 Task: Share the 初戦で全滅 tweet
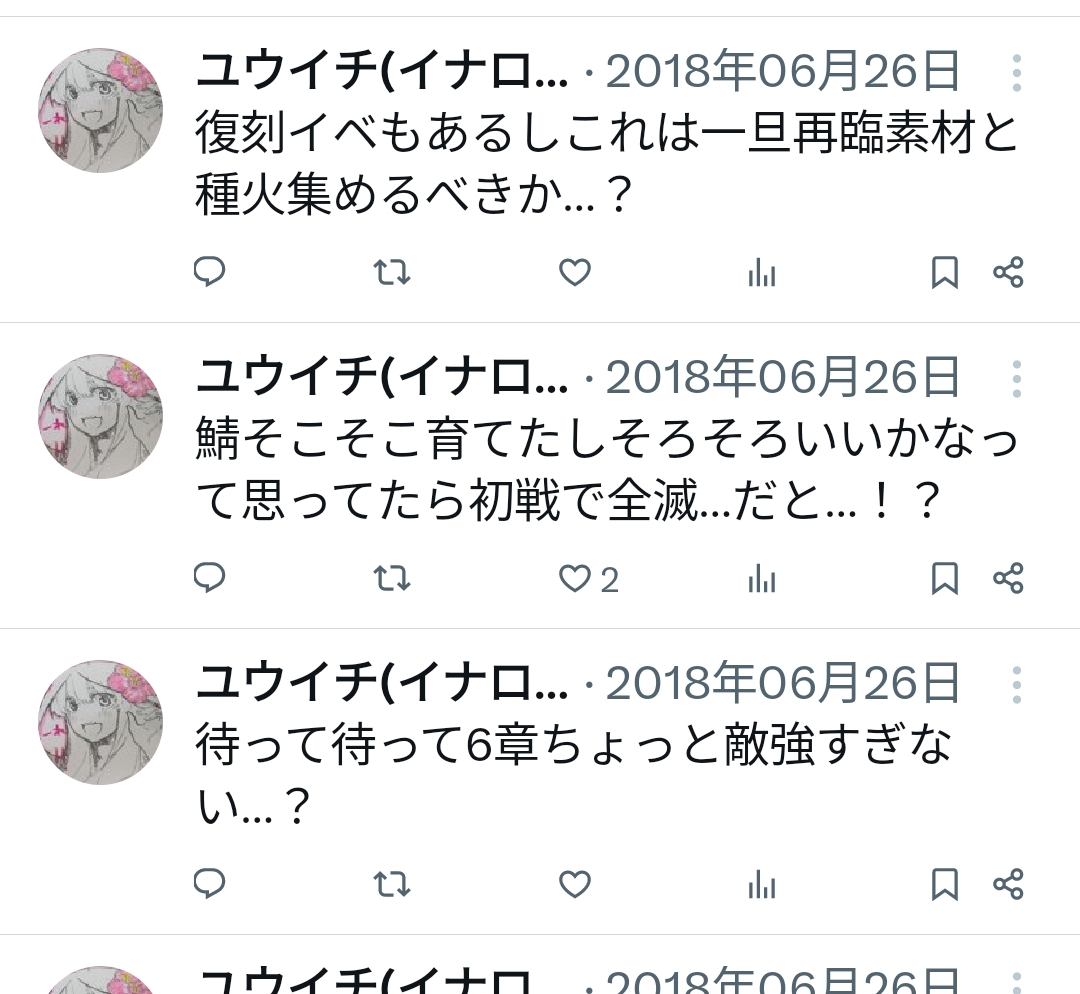click(1008, 578)
